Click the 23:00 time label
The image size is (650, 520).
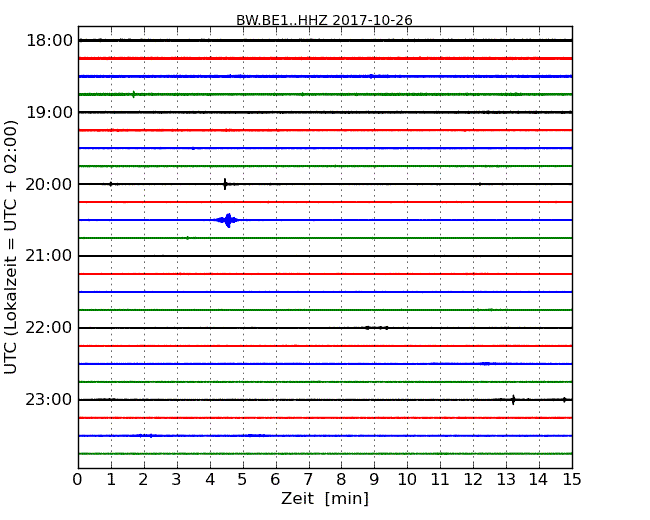click(49, 400)
